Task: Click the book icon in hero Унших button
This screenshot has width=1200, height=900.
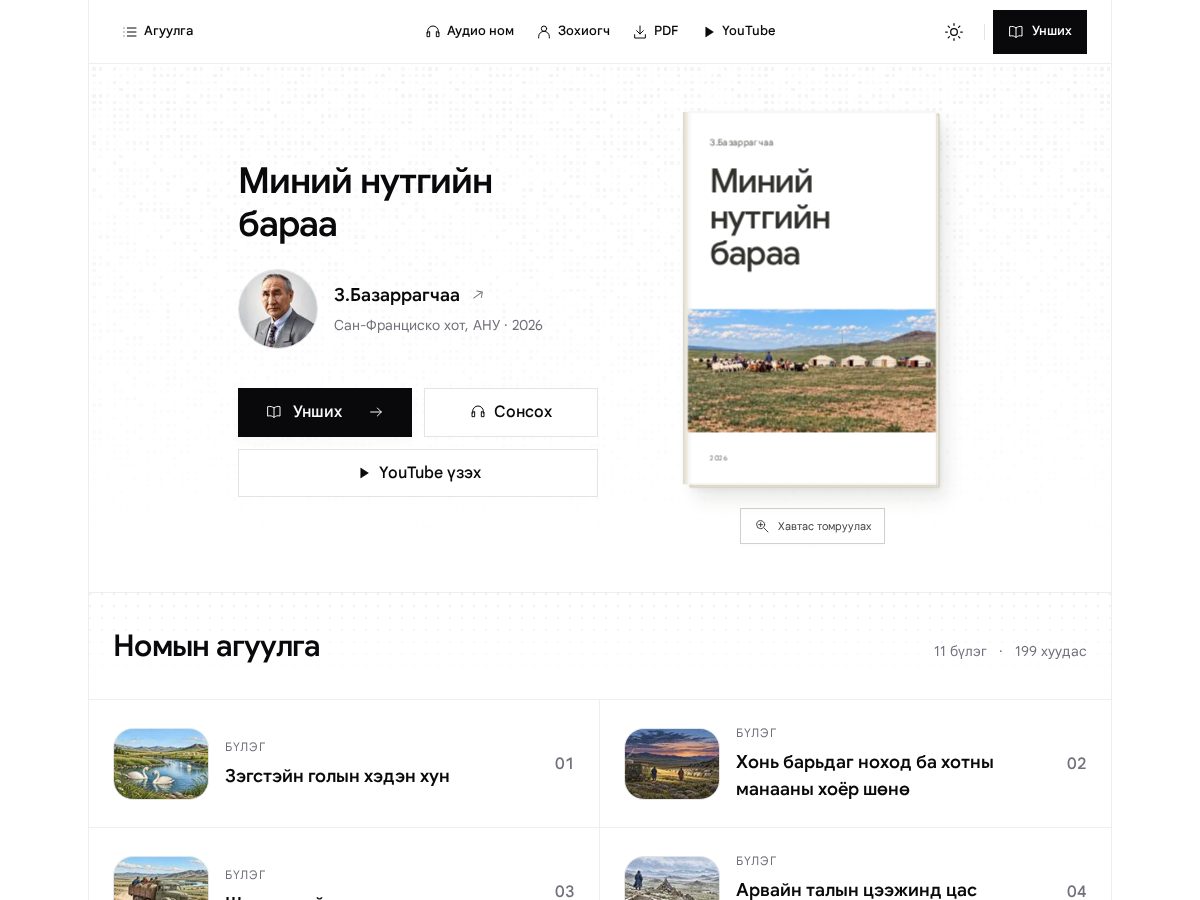Action: point(274,412)
